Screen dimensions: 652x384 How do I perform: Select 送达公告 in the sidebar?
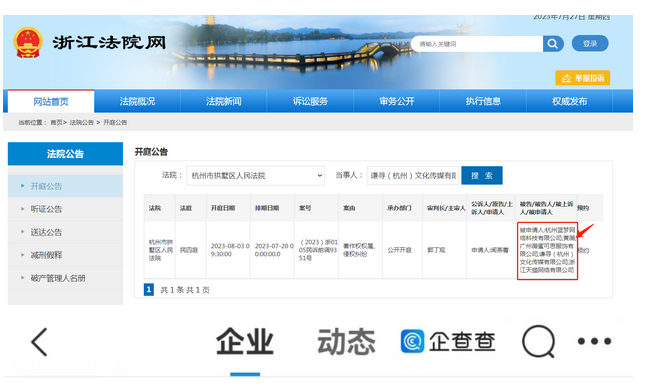[x=65, y=232]
